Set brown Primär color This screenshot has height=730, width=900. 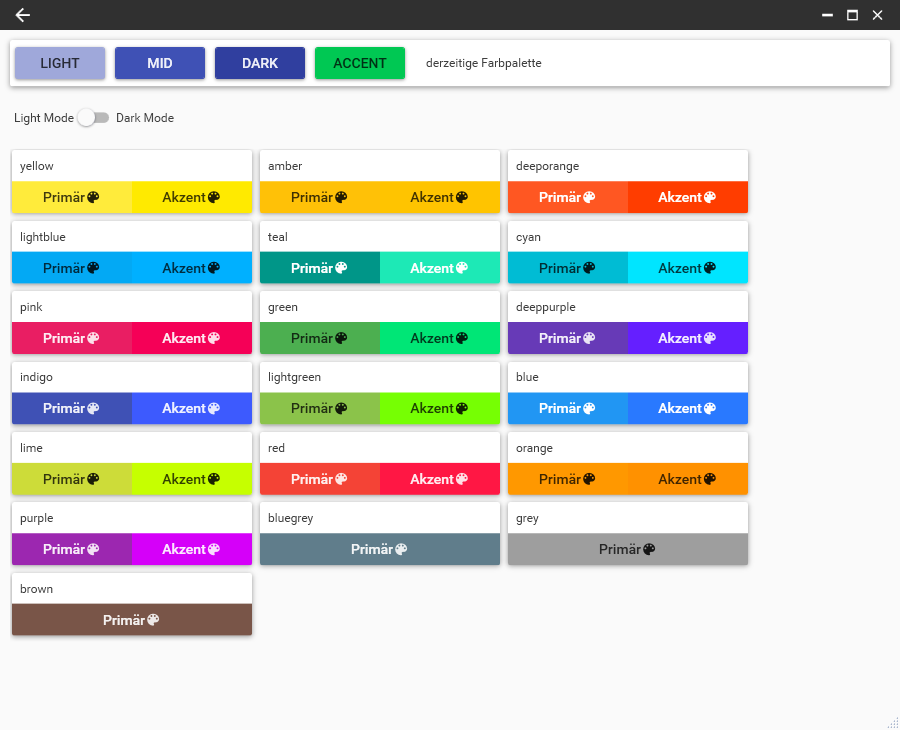point(132,620)
